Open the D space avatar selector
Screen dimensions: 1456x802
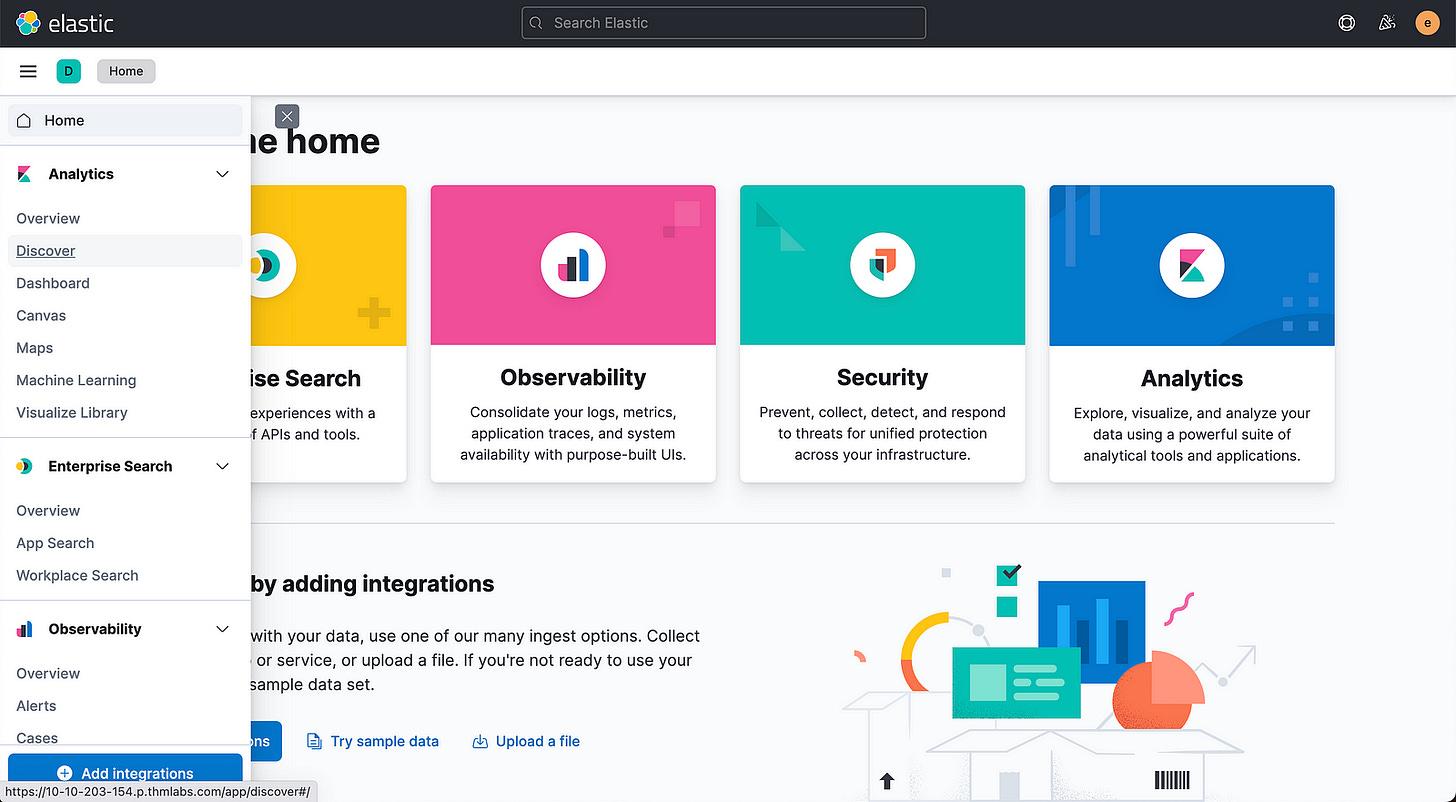click(68, 71)
